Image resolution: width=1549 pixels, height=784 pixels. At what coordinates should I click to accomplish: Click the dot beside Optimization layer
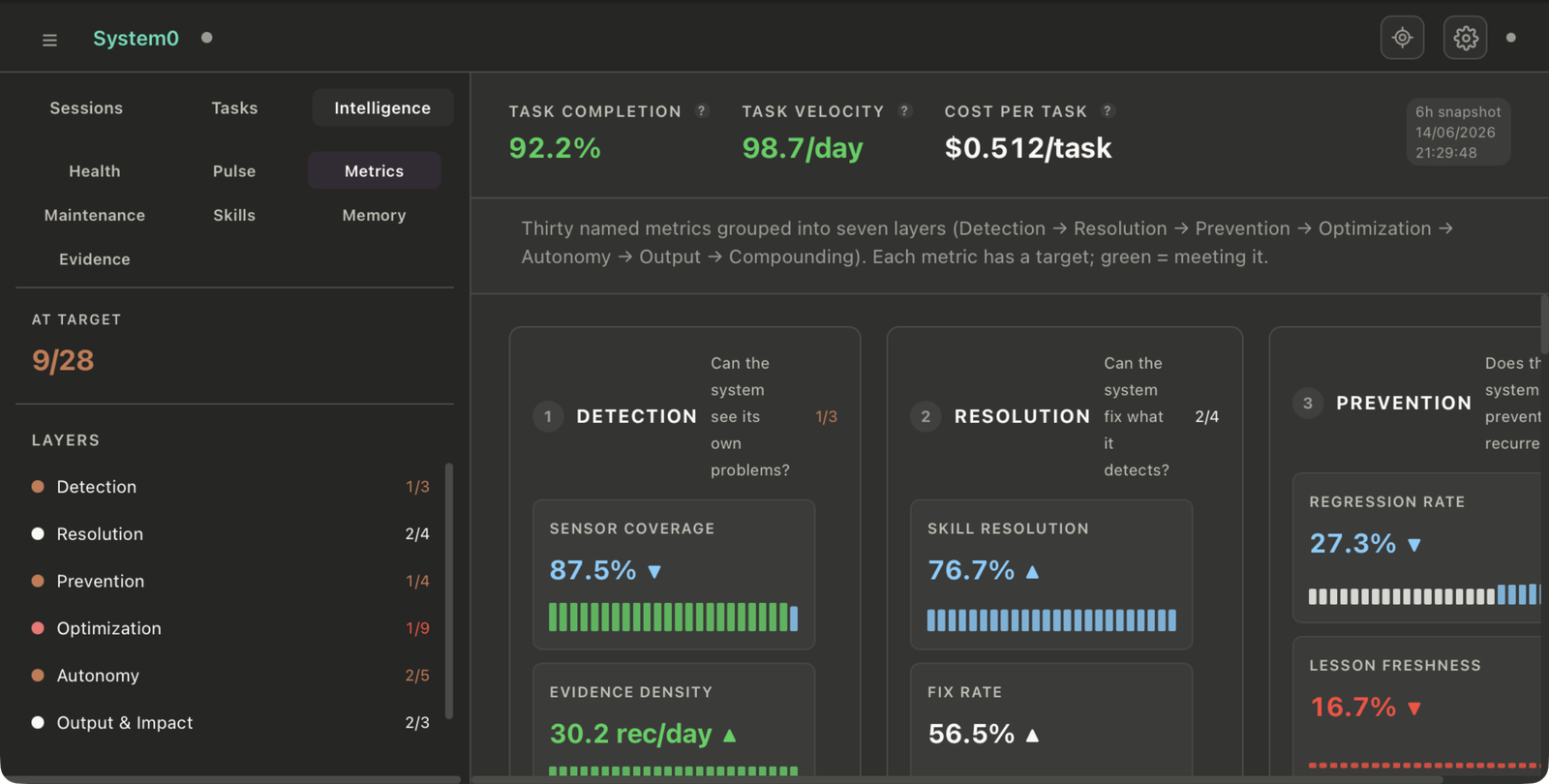38,628
